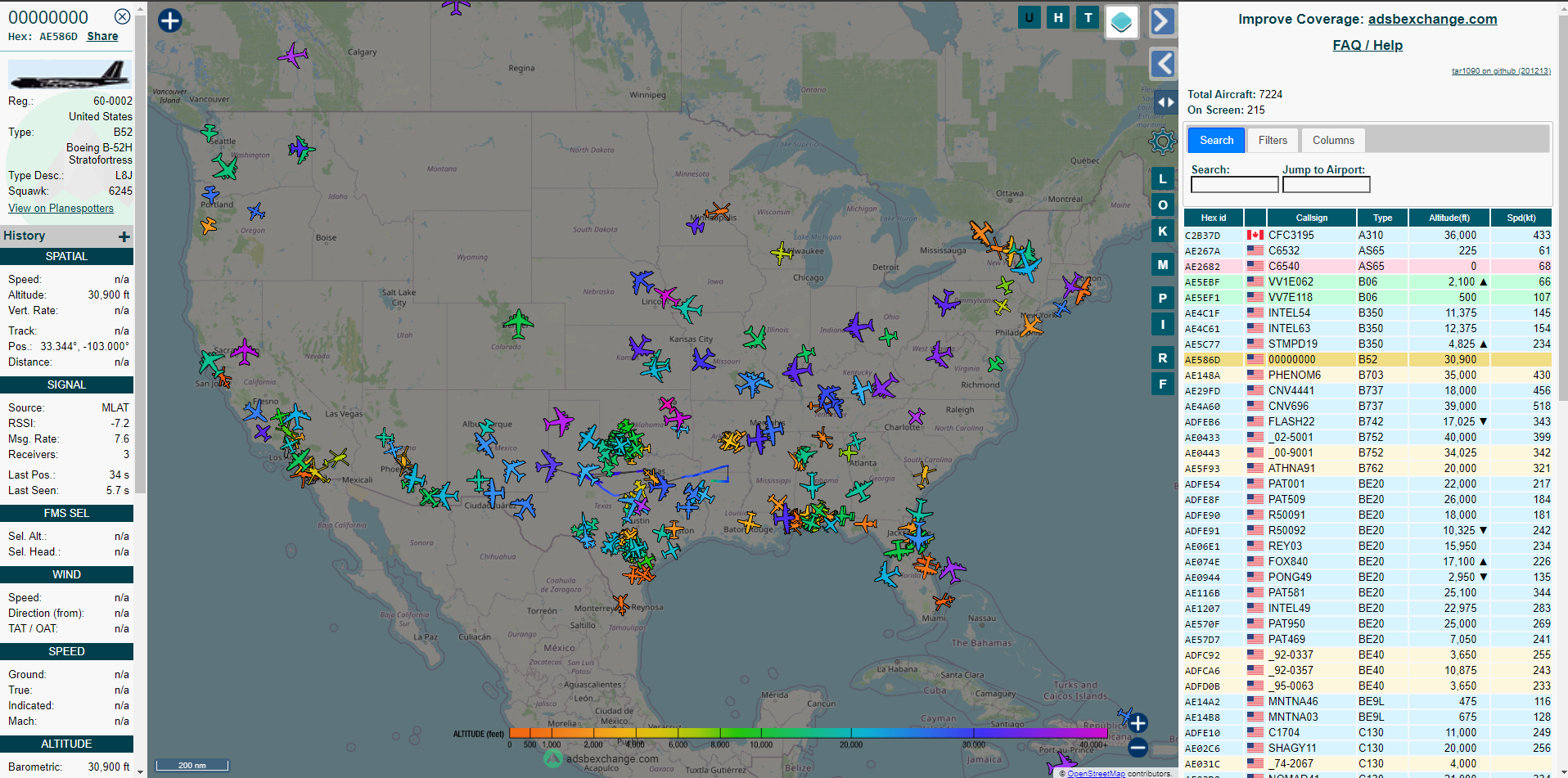Open the FAQ / Help link
This screenshot has height=778, width=1568.
(x=1367, y=45)
